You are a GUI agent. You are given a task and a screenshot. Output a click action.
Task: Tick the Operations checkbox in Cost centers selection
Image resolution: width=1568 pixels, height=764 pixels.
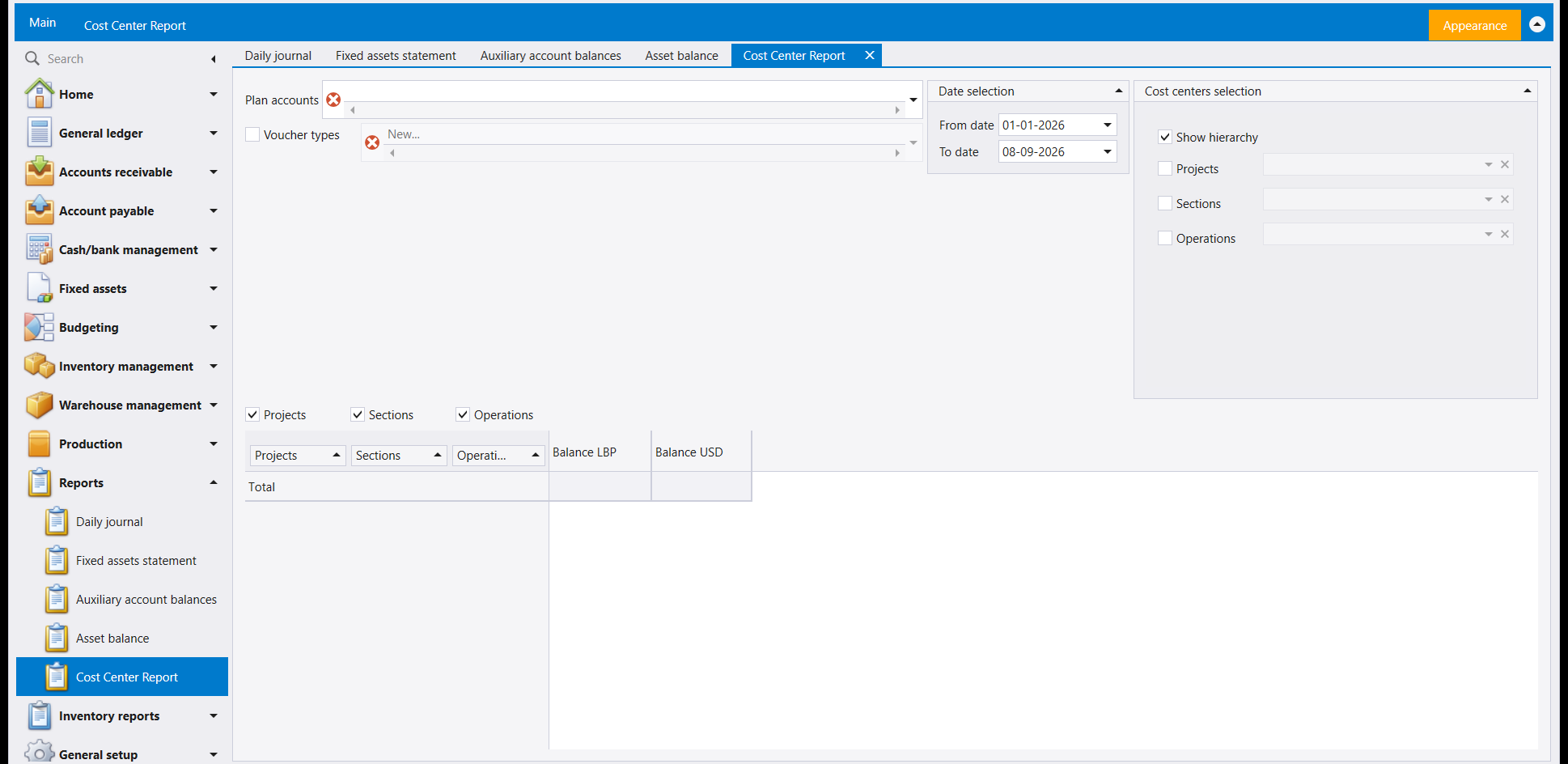pos(1165,238)
